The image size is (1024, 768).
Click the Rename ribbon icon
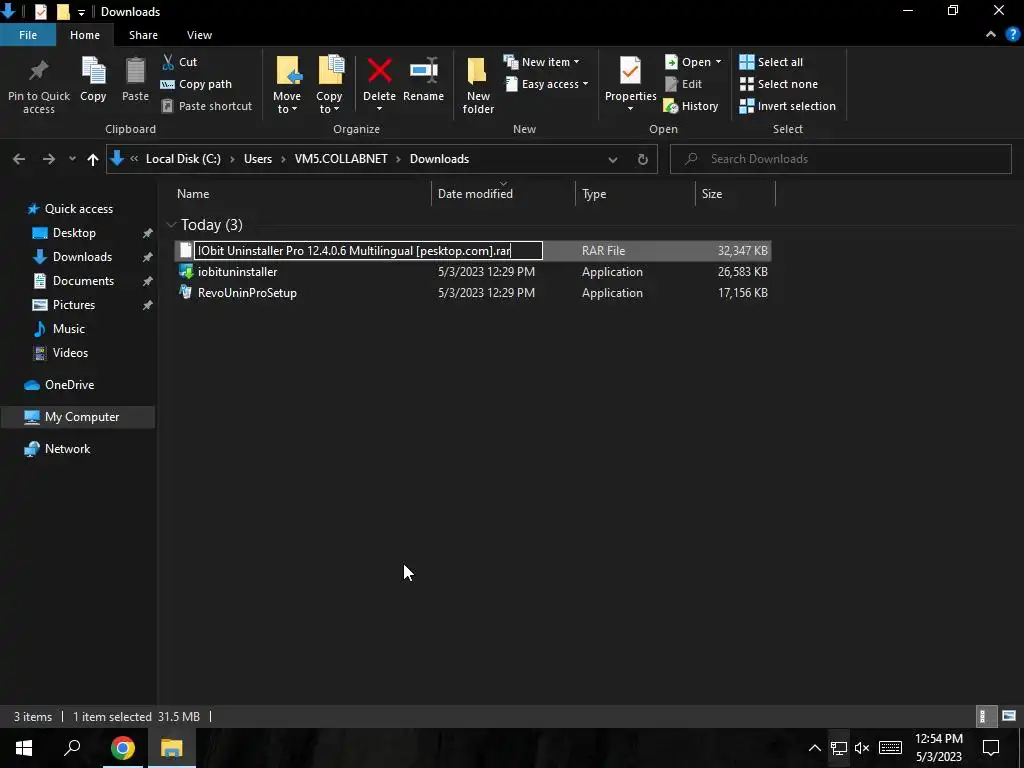[424, 79]
